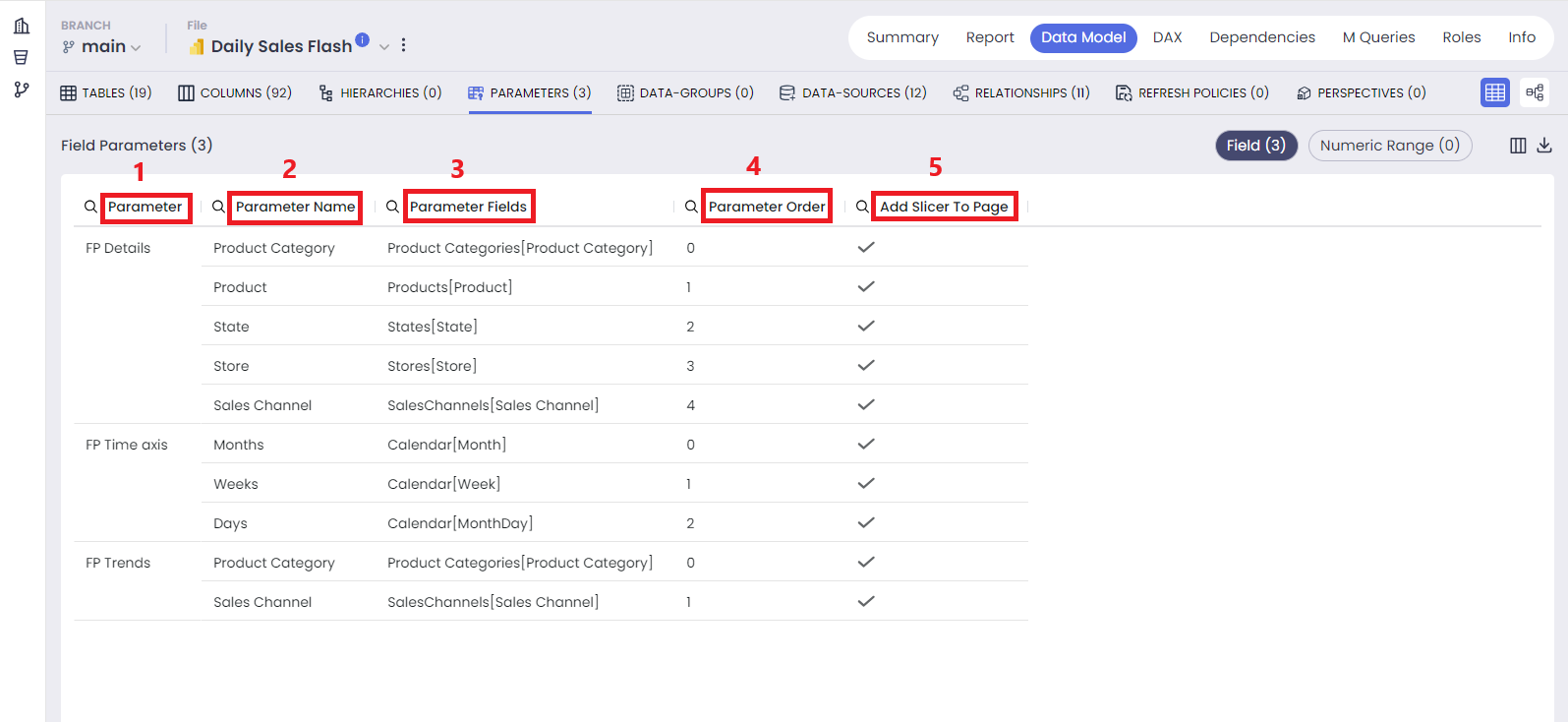Open the archive box icon in sidebar
Screen dimensions: 1568x722
click(21, 57)
